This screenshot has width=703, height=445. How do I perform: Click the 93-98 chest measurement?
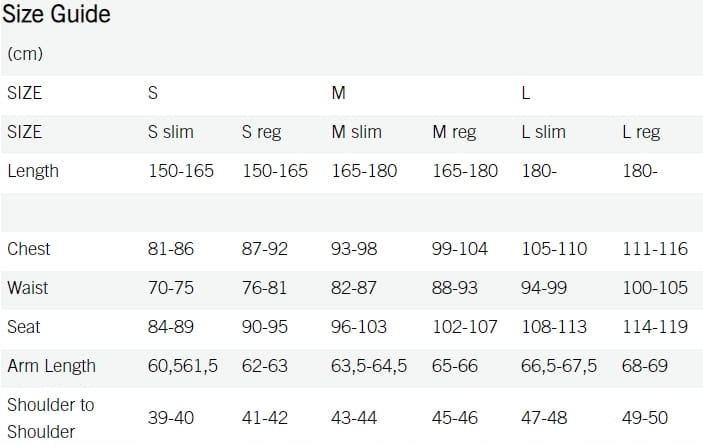(354, 249)
